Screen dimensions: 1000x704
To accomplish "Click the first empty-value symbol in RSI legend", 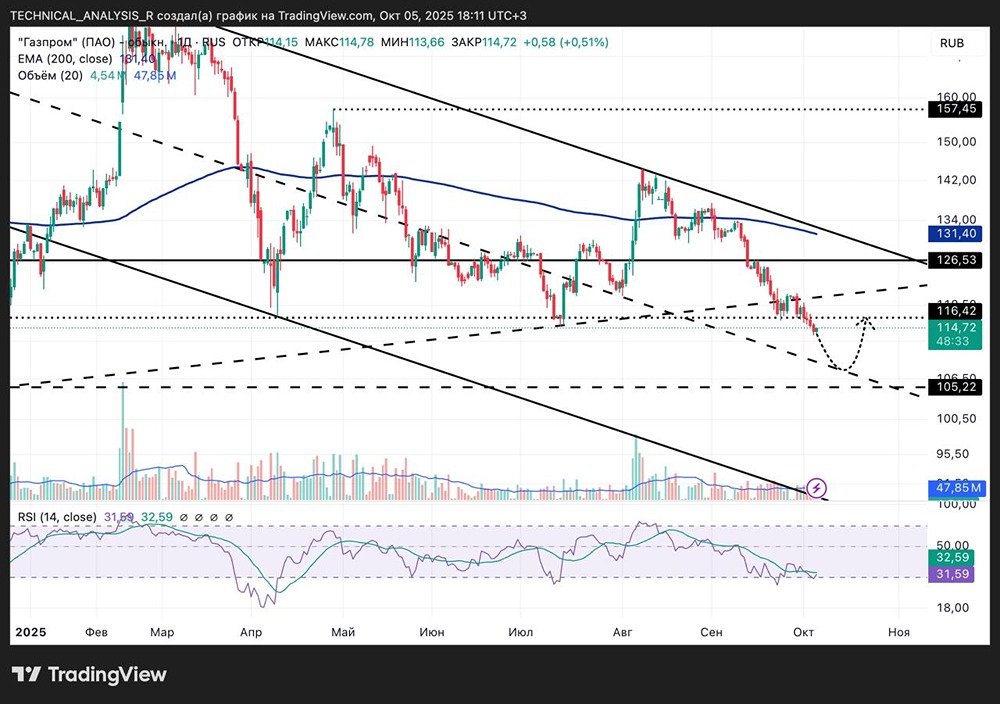I will (x=184, y=517).
